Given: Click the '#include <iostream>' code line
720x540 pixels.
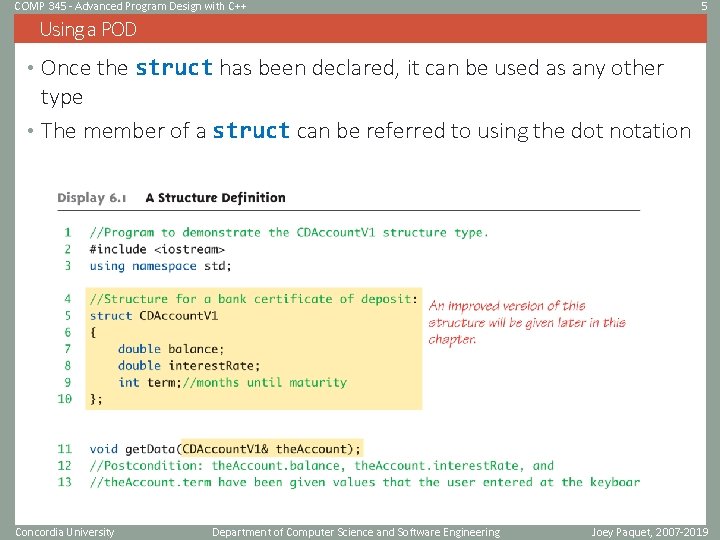Looking at the screenshot, I should (x=157, y=249).
